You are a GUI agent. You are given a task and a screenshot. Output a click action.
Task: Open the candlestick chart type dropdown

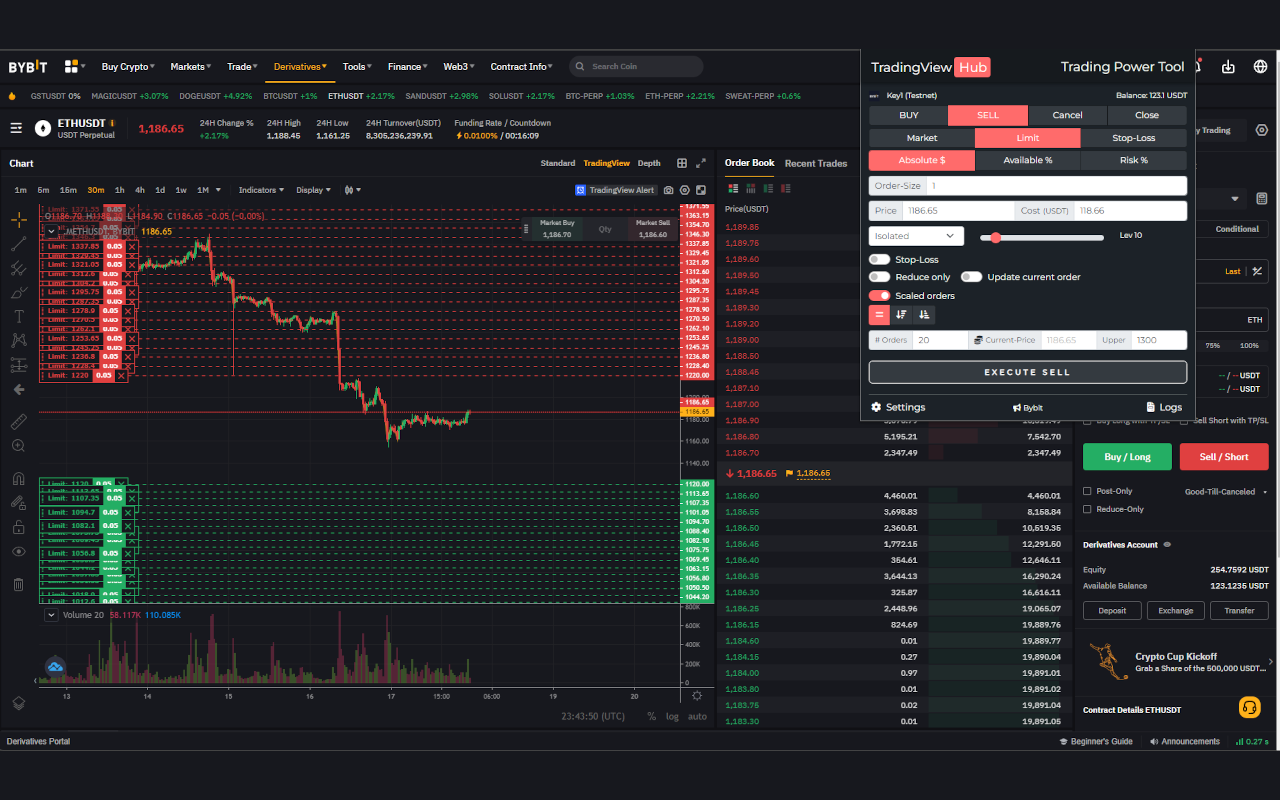tap(353, 190)
